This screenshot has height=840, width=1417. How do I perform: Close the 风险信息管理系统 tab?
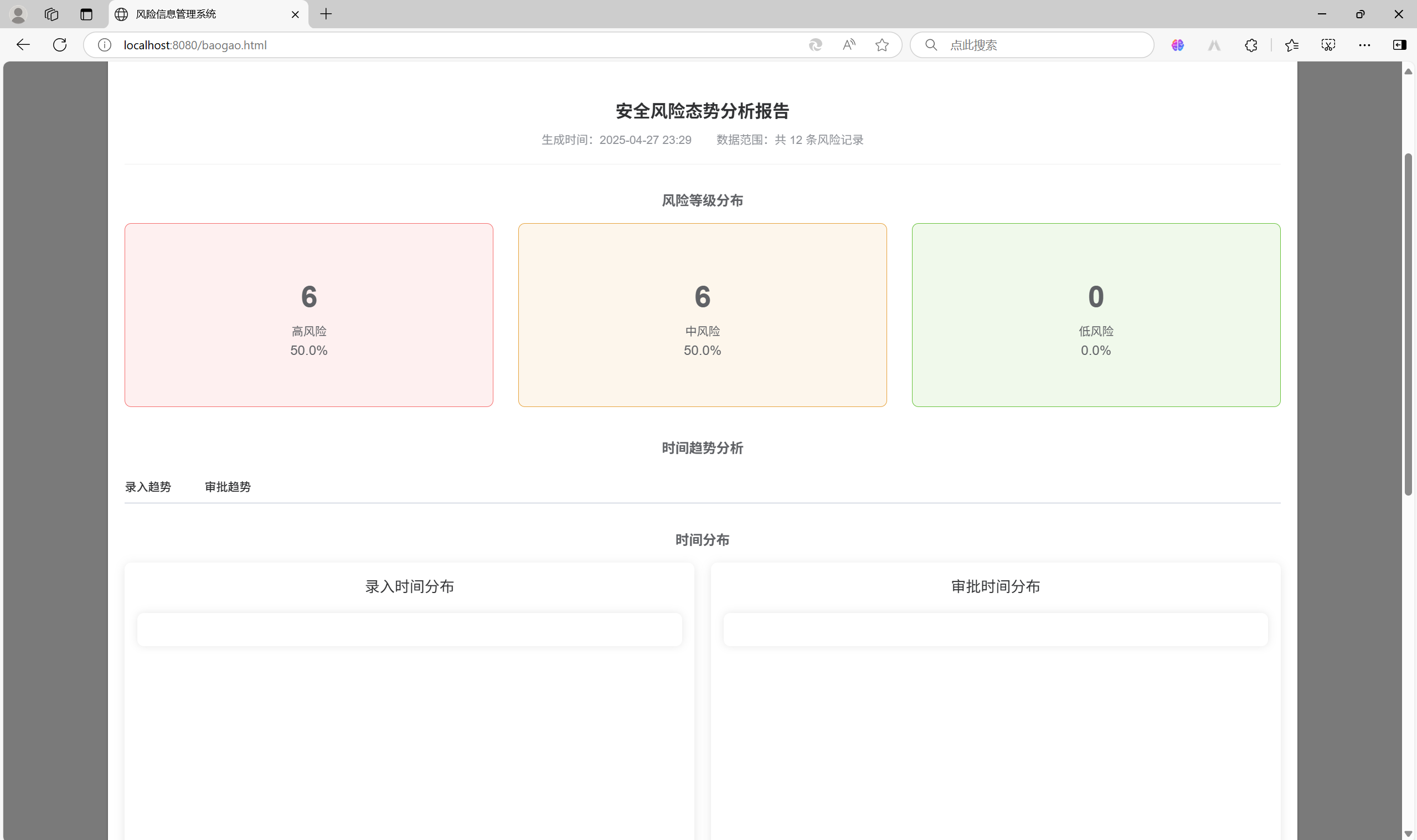(295, 14)
